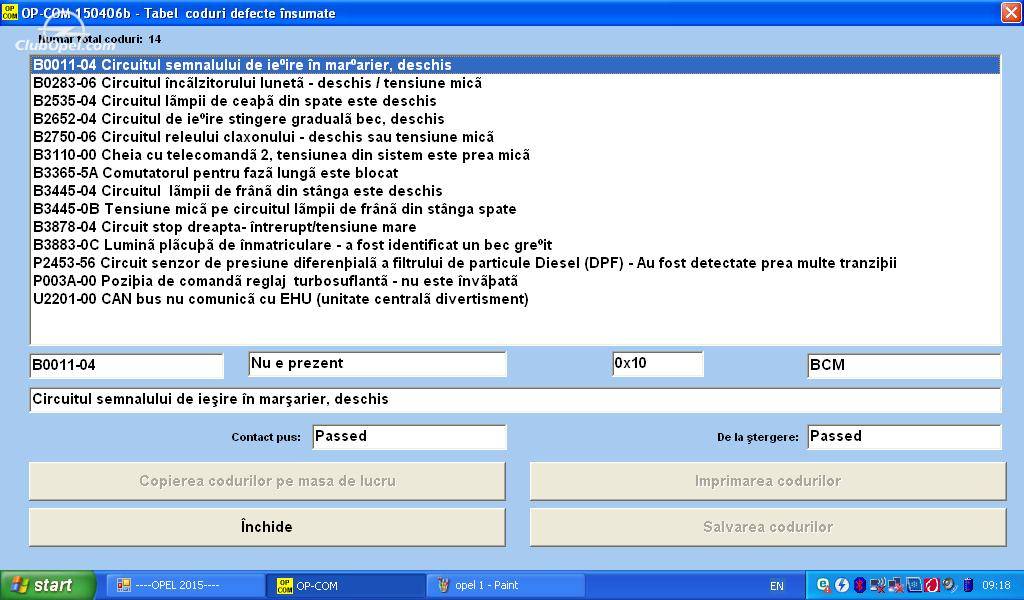The height and width of the screenshot is (600, 1024).
Task: Switch to the opel 1 - Paint taskbar window
Action: [506, 586]
